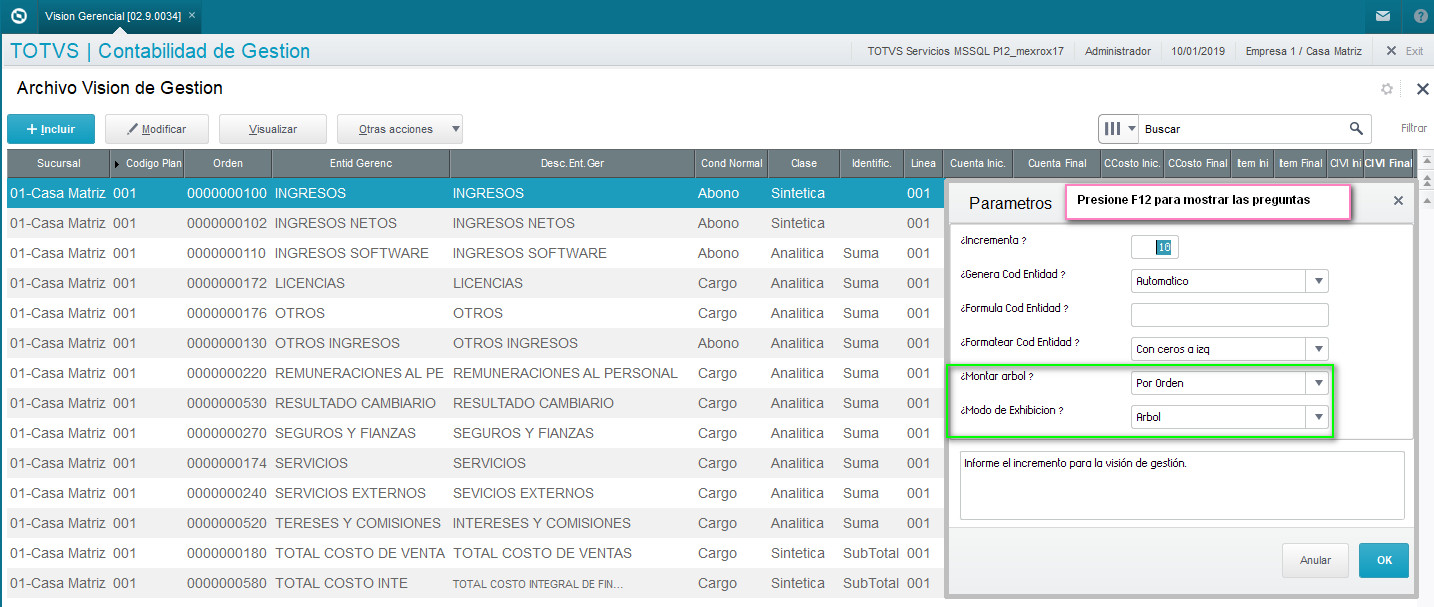Select the INGRESOS SOFTWARE row
The height and width of the screenshot is (607, 1434).
point(475,253)
